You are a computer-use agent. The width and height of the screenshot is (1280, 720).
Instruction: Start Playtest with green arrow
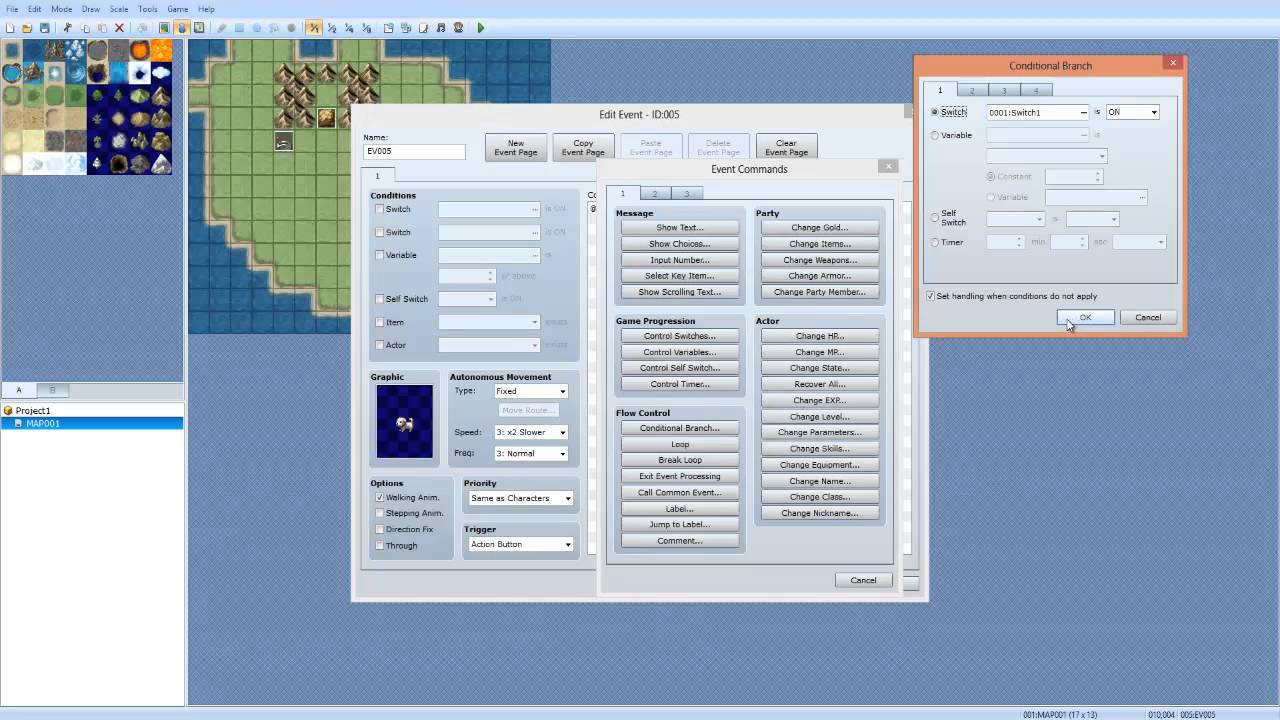[481, 28]
